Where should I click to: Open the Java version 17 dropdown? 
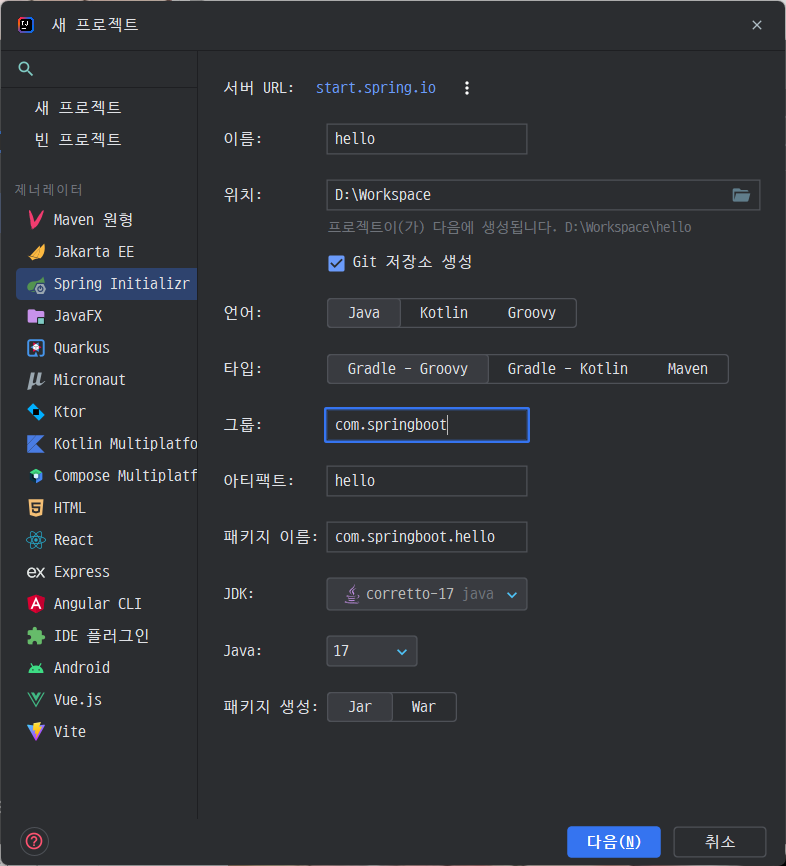tap(372, 651)
